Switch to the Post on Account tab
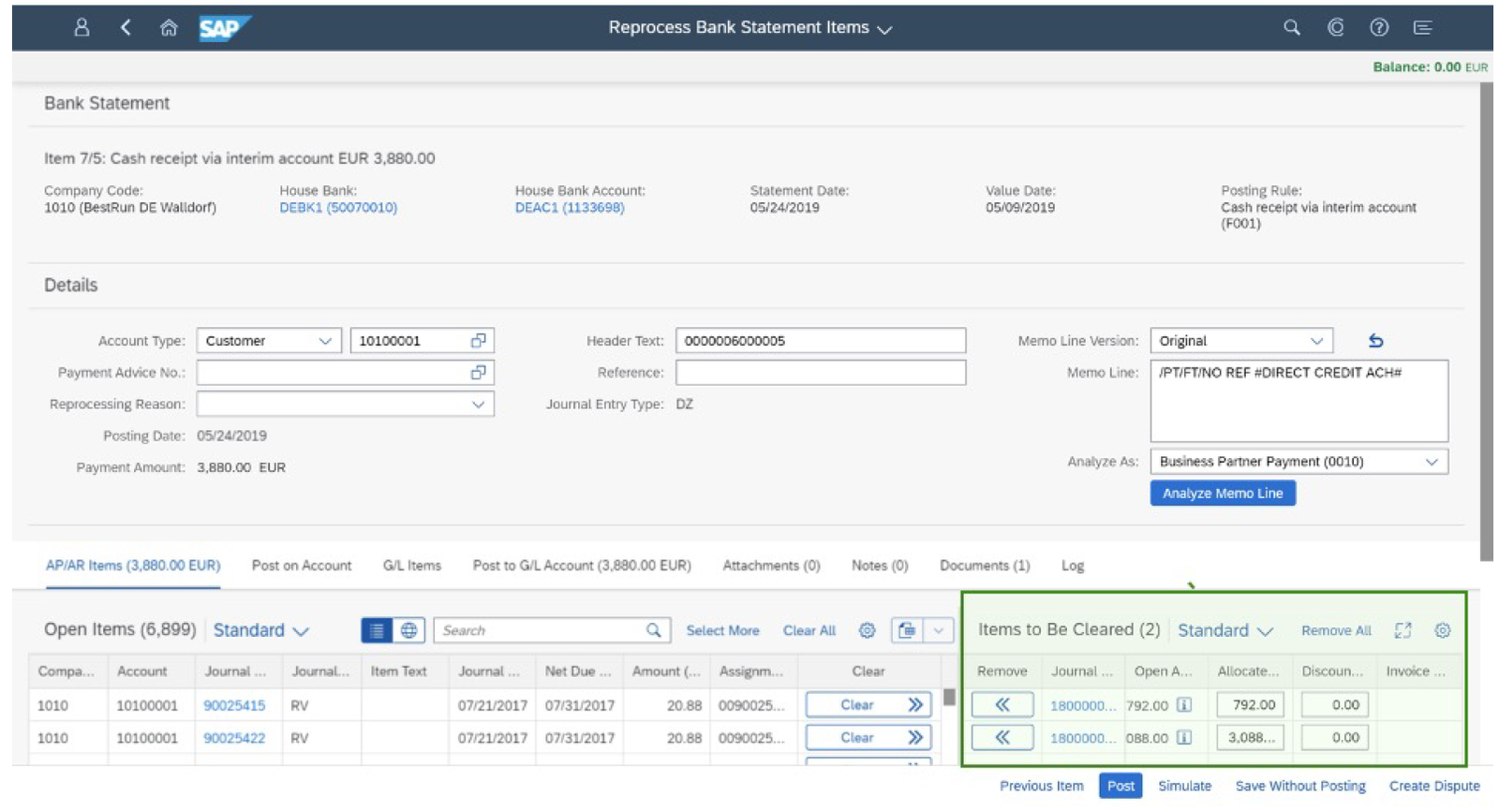The width and height of the screenshot is (1499, 812). coord(302,566)
